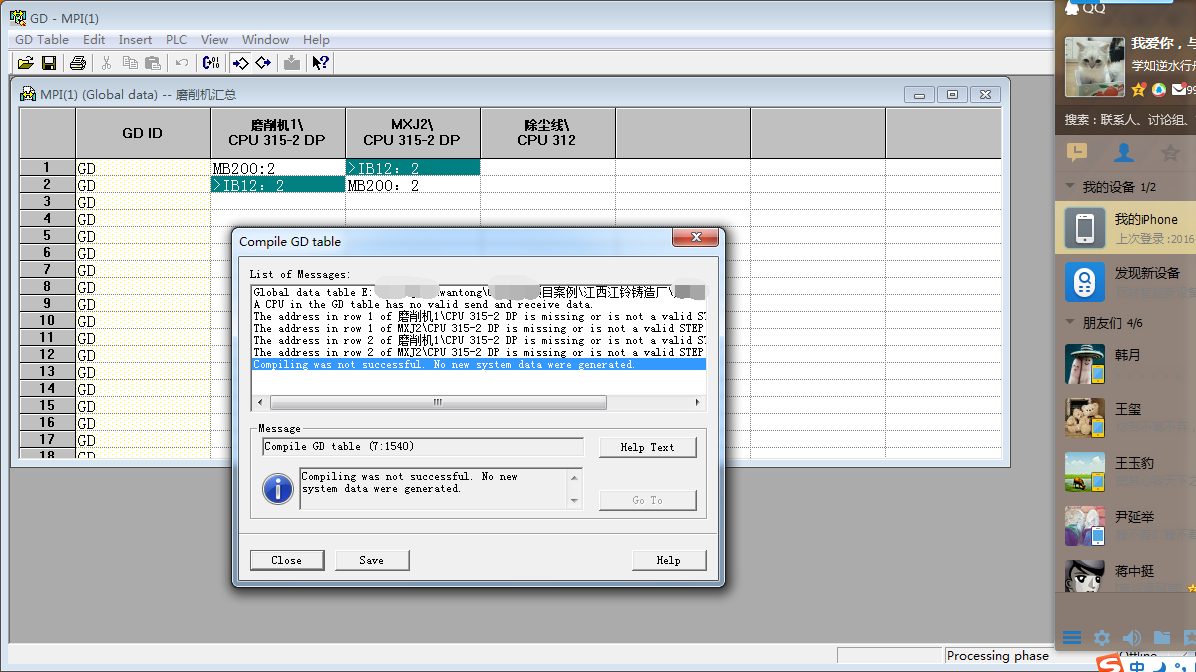Click the Save diskette toolbar icon
The height and width of the screenshot is (672, 1196).
(48, 63)
